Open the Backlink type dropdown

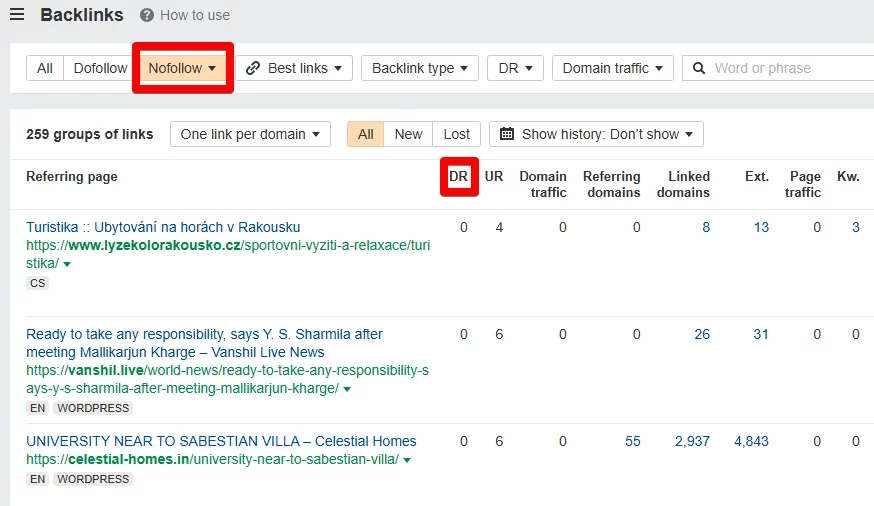[420, 68]
